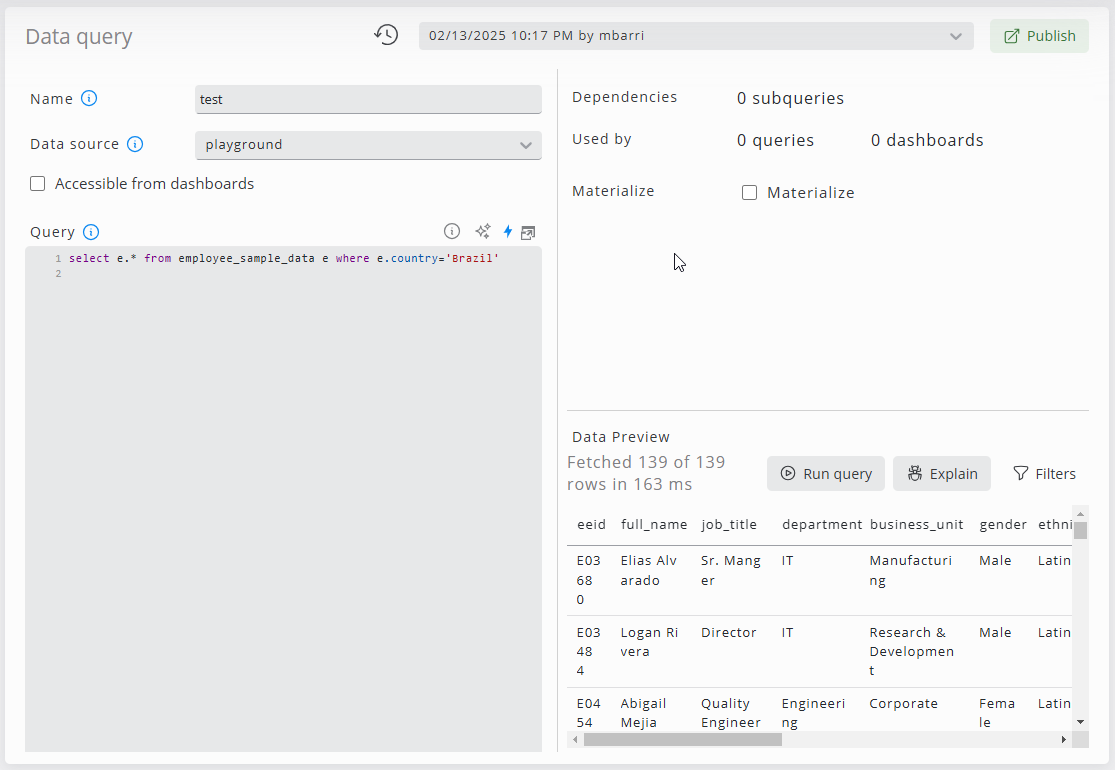1115x770 pixels.
Task: Click the Name input field containing test
Action: click(368, 99)
